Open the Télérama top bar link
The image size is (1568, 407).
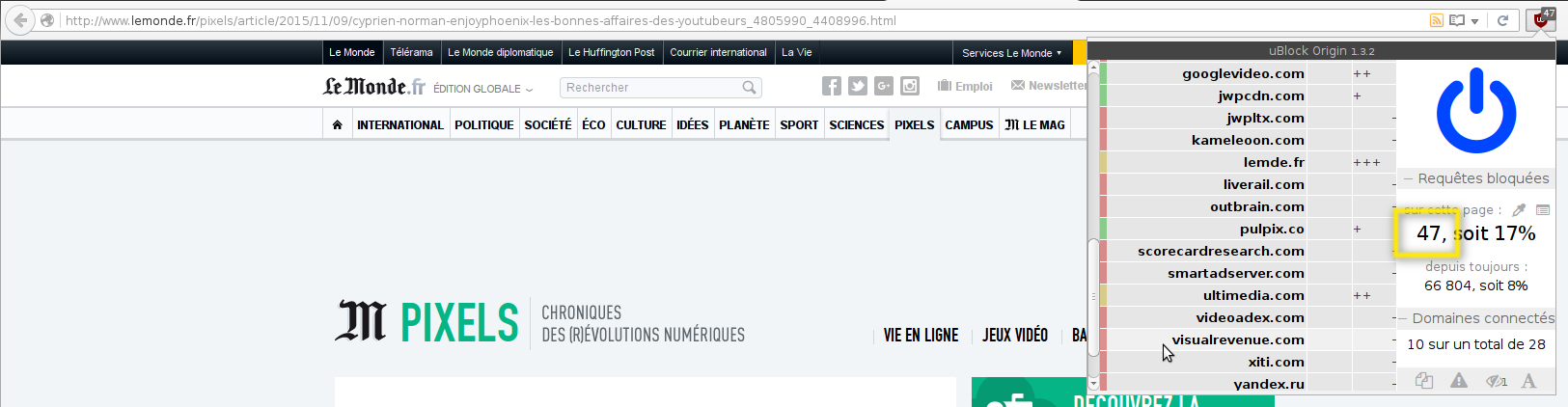coord(411,52)
